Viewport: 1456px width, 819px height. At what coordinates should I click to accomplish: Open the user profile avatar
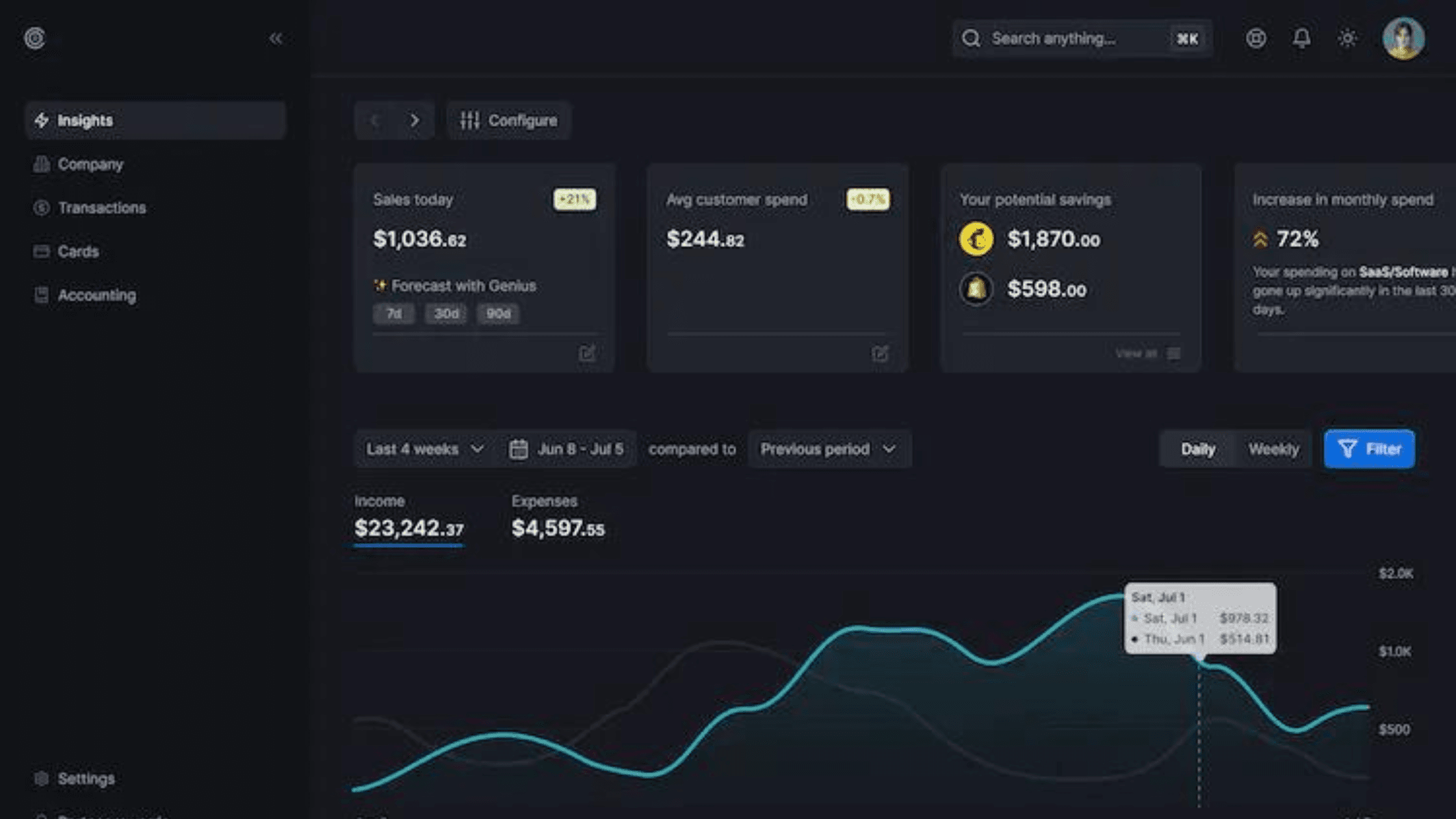pos(1403,38)
